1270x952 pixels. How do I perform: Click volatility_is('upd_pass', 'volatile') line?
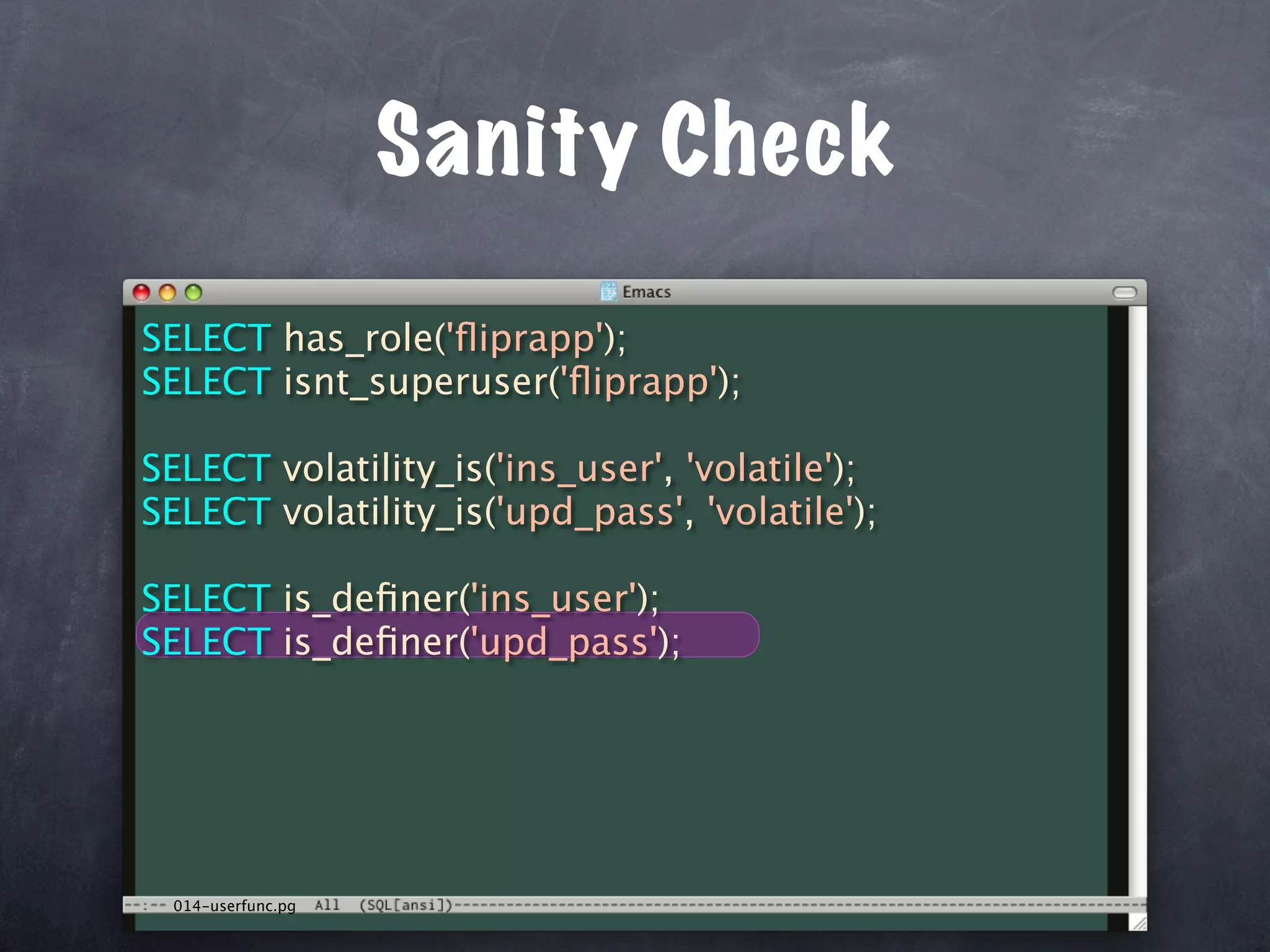coord(508,512)
